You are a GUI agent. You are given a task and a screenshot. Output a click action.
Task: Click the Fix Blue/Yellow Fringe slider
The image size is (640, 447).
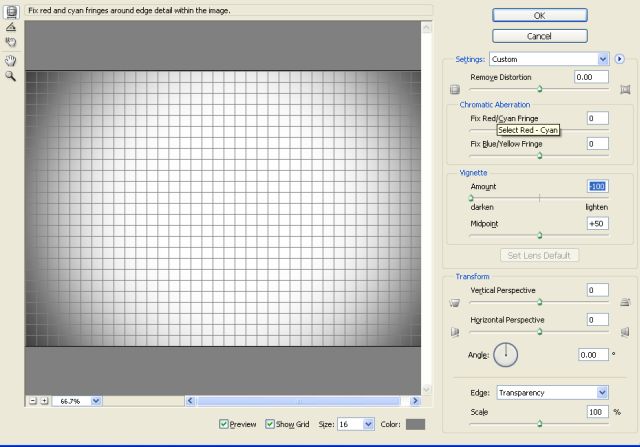click(539, 156)
